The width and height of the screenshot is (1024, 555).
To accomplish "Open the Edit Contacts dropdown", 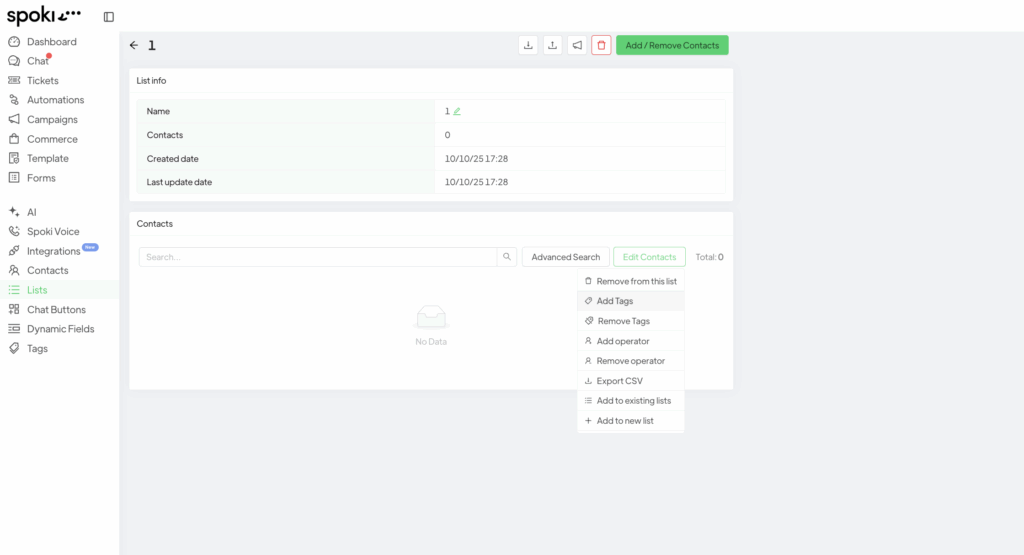I will tap(649, 257).
